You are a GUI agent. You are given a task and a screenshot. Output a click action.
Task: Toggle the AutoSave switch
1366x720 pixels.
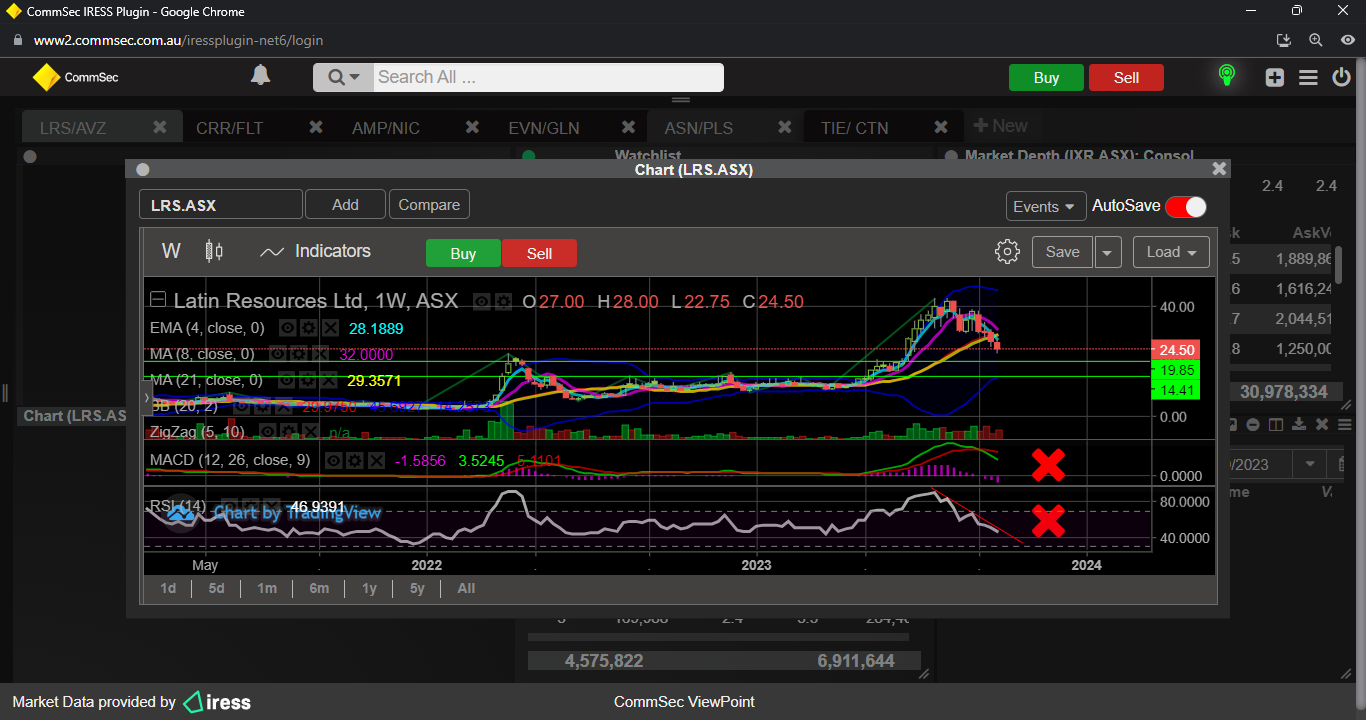1186,206
